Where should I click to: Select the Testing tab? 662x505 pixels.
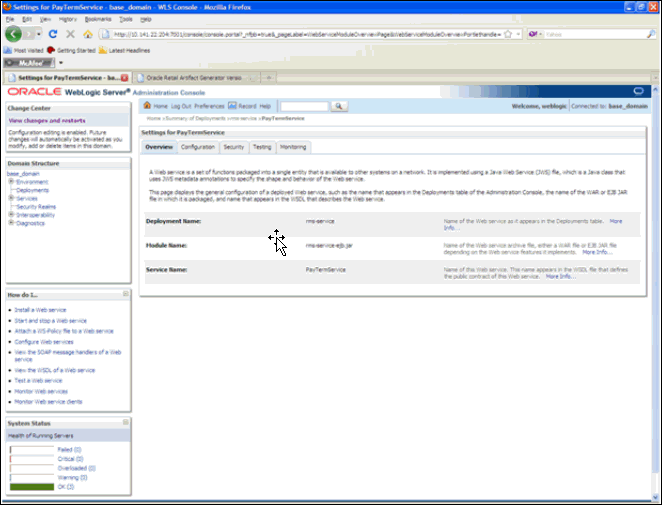262,147
